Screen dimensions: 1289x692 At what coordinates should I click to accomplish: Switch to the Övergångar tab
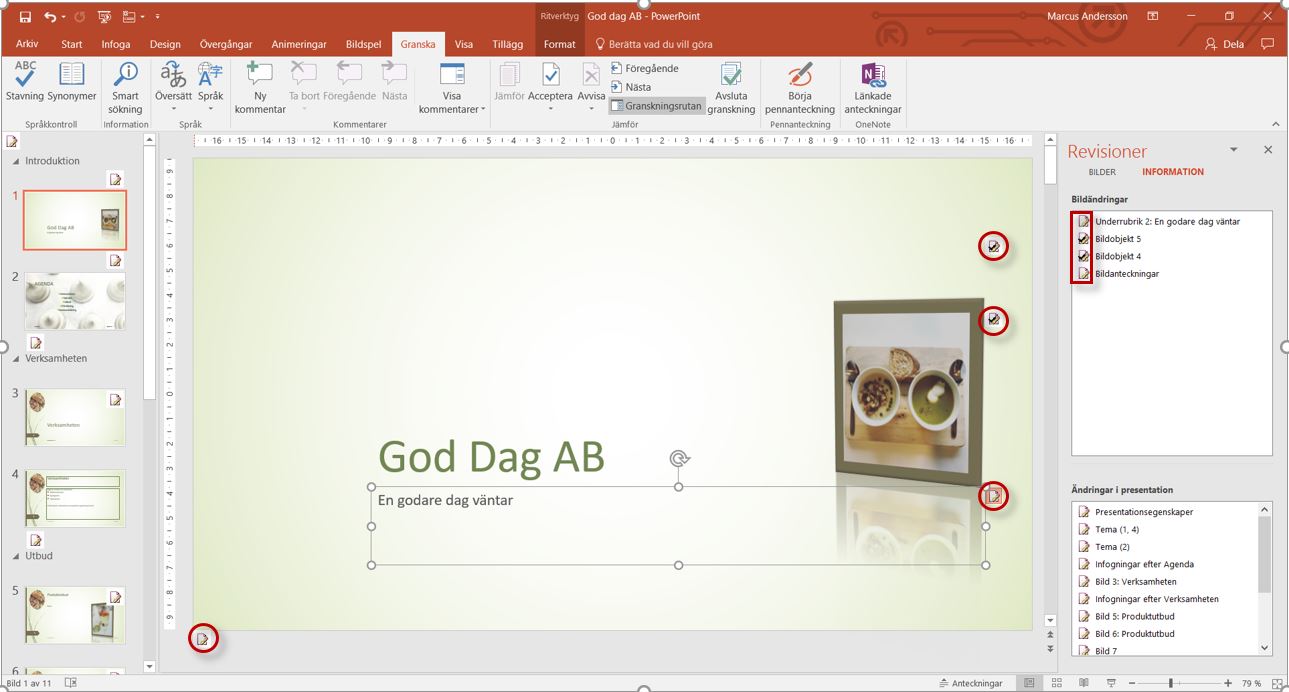(x=226, y=44)
